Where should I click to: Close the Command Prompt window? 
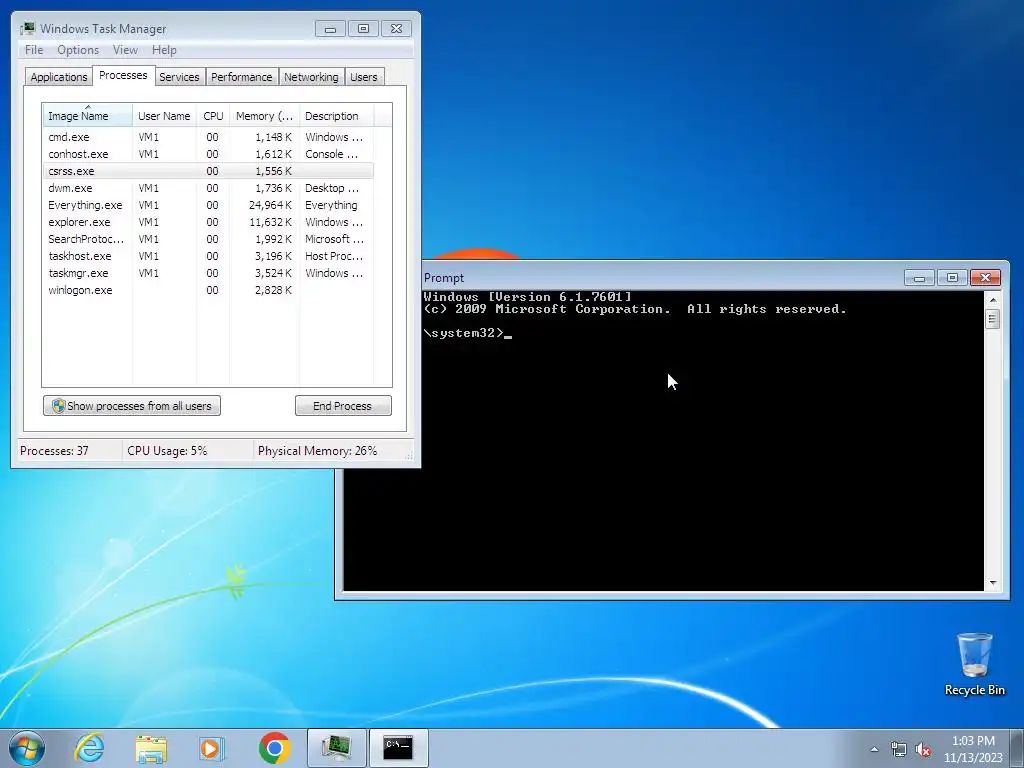(x=985, y=278)
